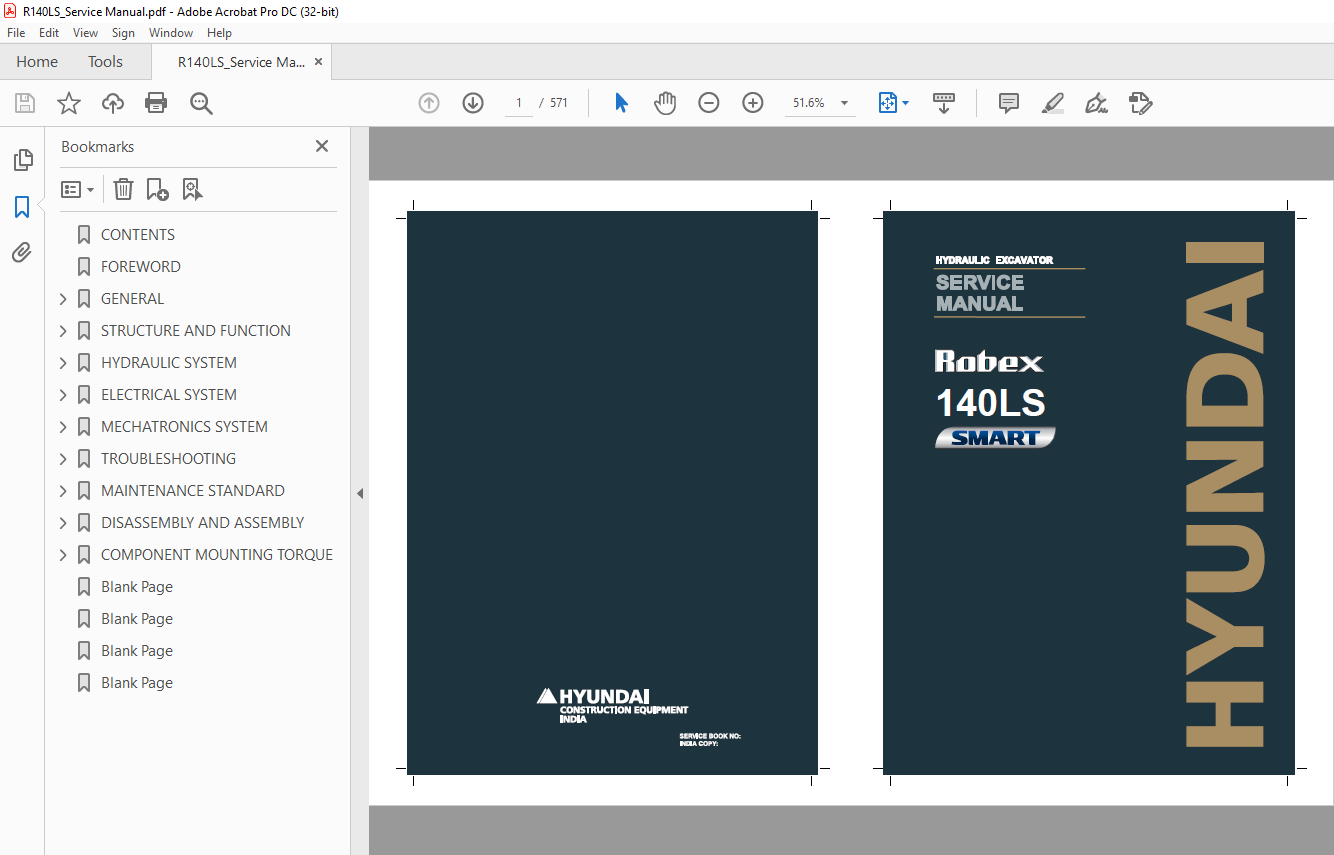
Task: Jump to FOREWORD bookmark
Action: click(141, 267)
